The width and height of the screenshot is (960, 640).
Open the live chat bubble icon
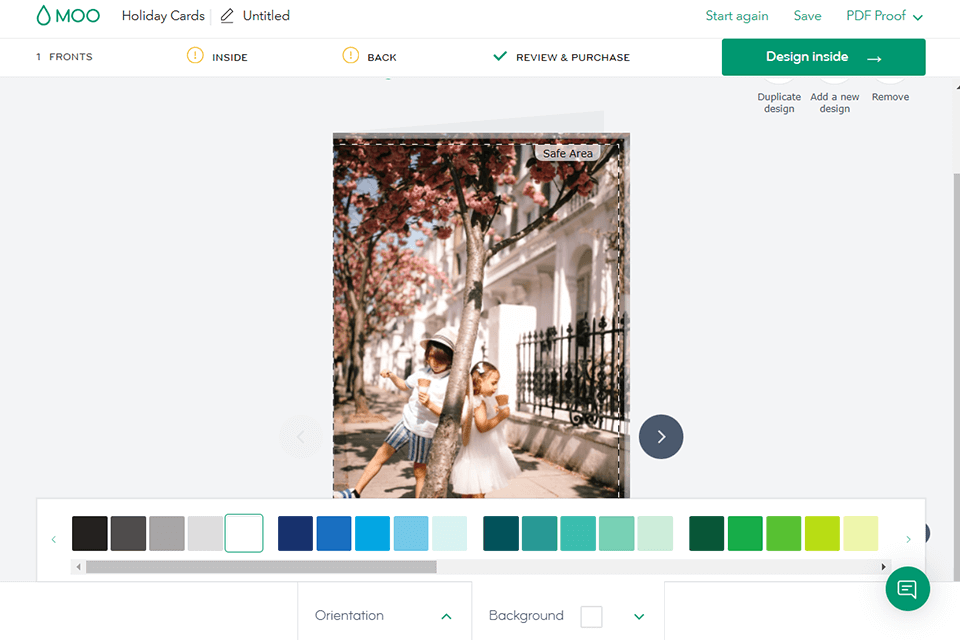point(907,589)
